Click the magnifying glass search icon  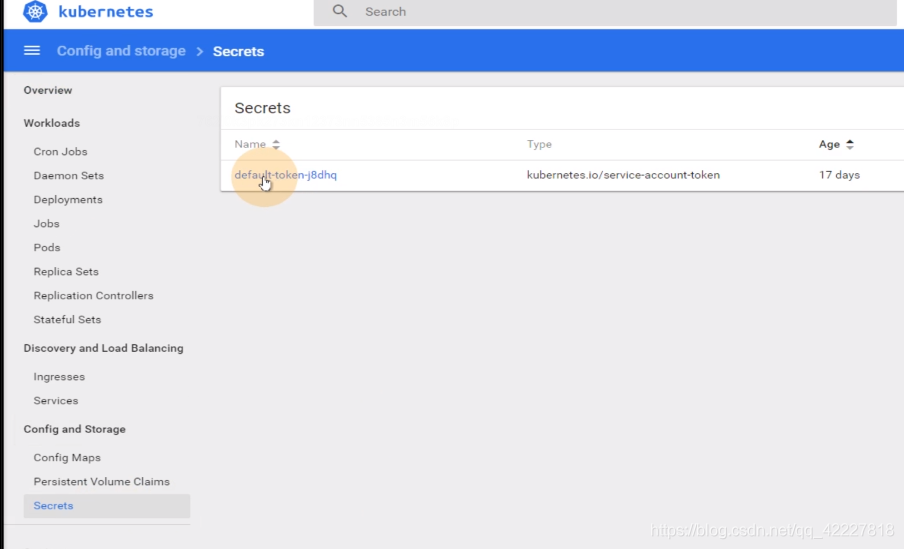point(340,11)
